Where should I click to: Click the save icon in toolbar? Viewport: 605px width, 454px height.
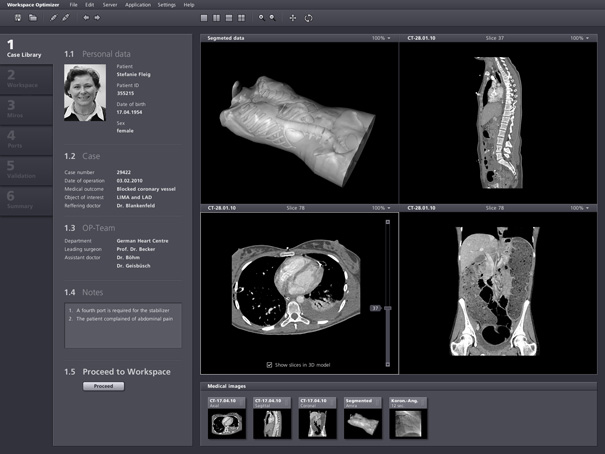(x=19, y=18)
